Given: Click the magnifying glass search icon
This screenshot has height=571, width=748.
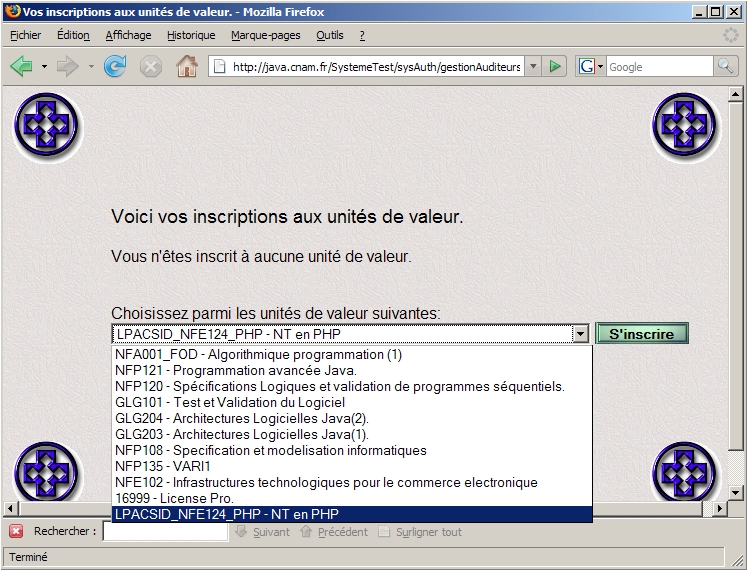Looking at the screenshot, I should pyautogui.click(x=725, y=66).
